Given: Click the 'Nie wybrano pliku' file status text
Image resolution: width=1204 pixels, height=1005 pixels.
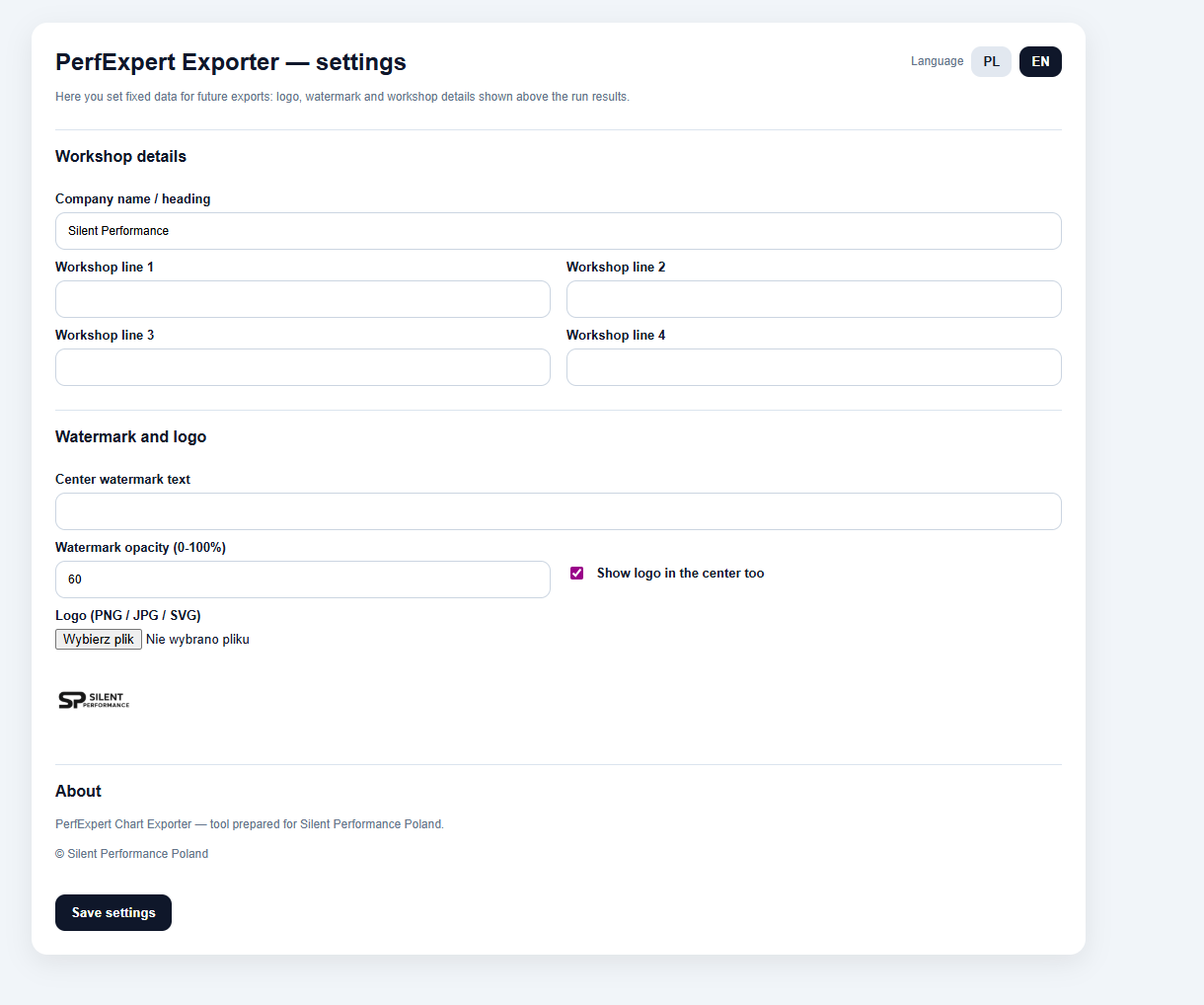Looking at the screenshot, I should [x=197, y=640].
